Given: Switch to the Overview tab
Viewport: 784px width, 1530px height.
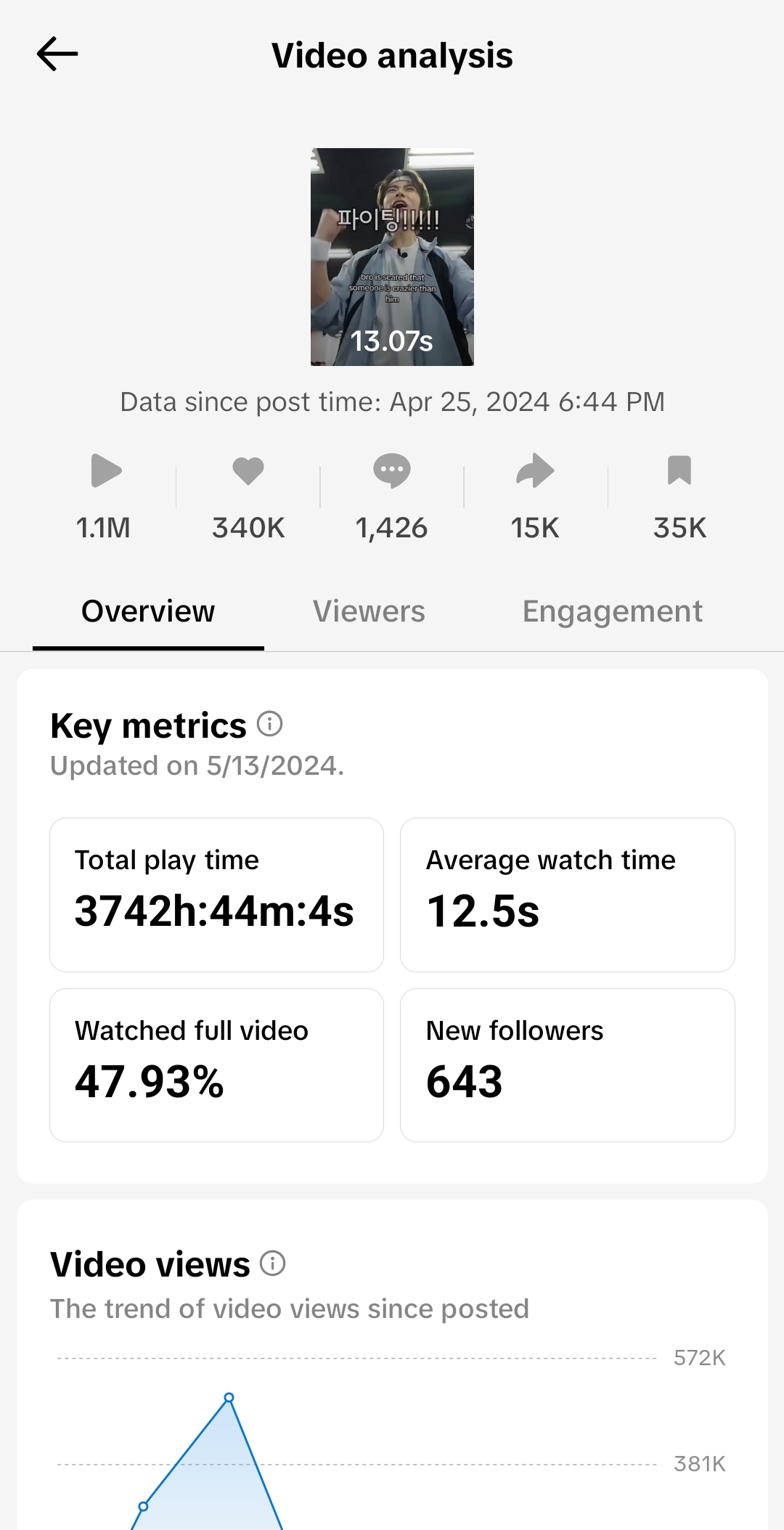Looking at the screenshot, I should coord(148,611).
